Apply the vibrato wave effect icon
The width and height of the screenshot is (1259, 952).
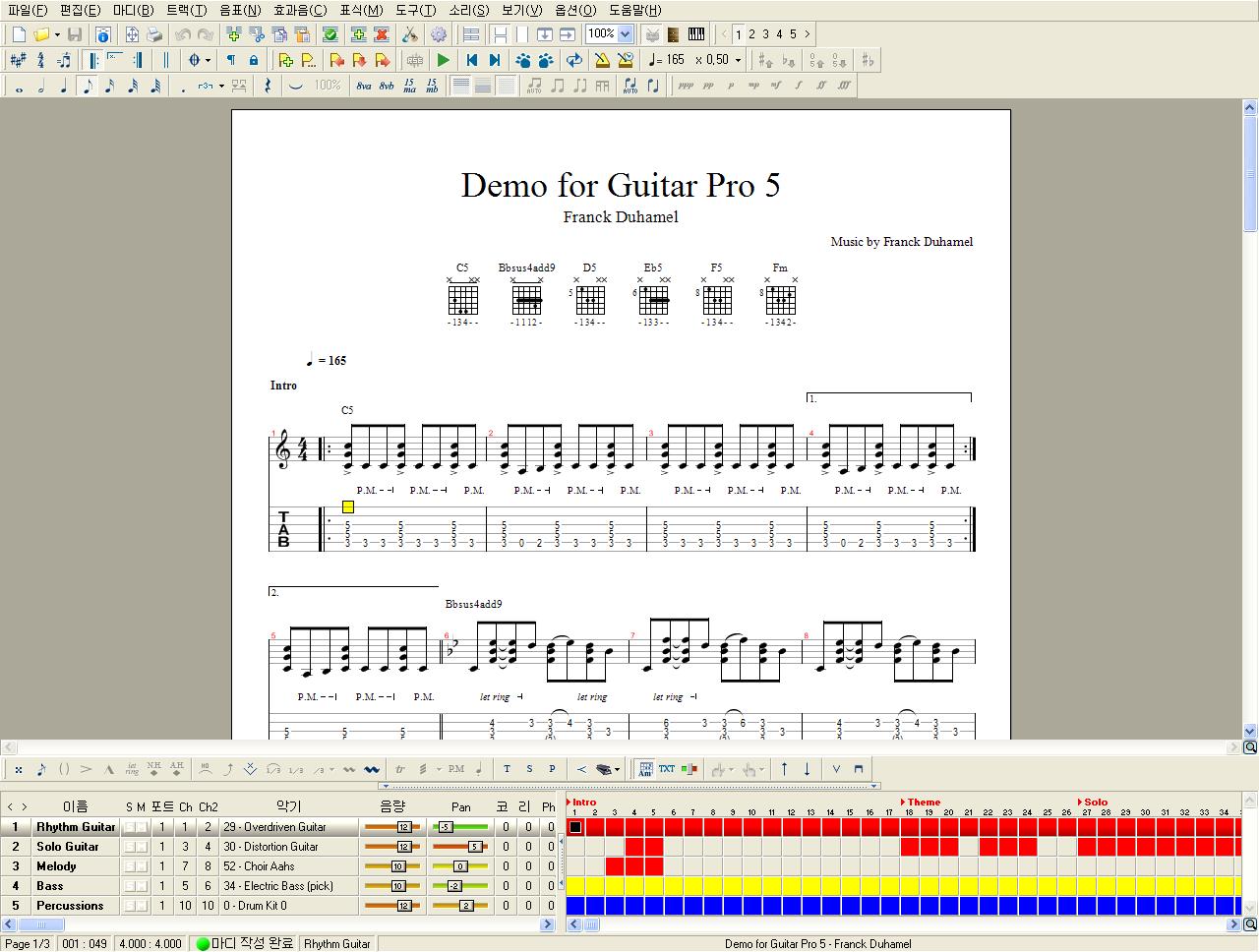(372, 769)
